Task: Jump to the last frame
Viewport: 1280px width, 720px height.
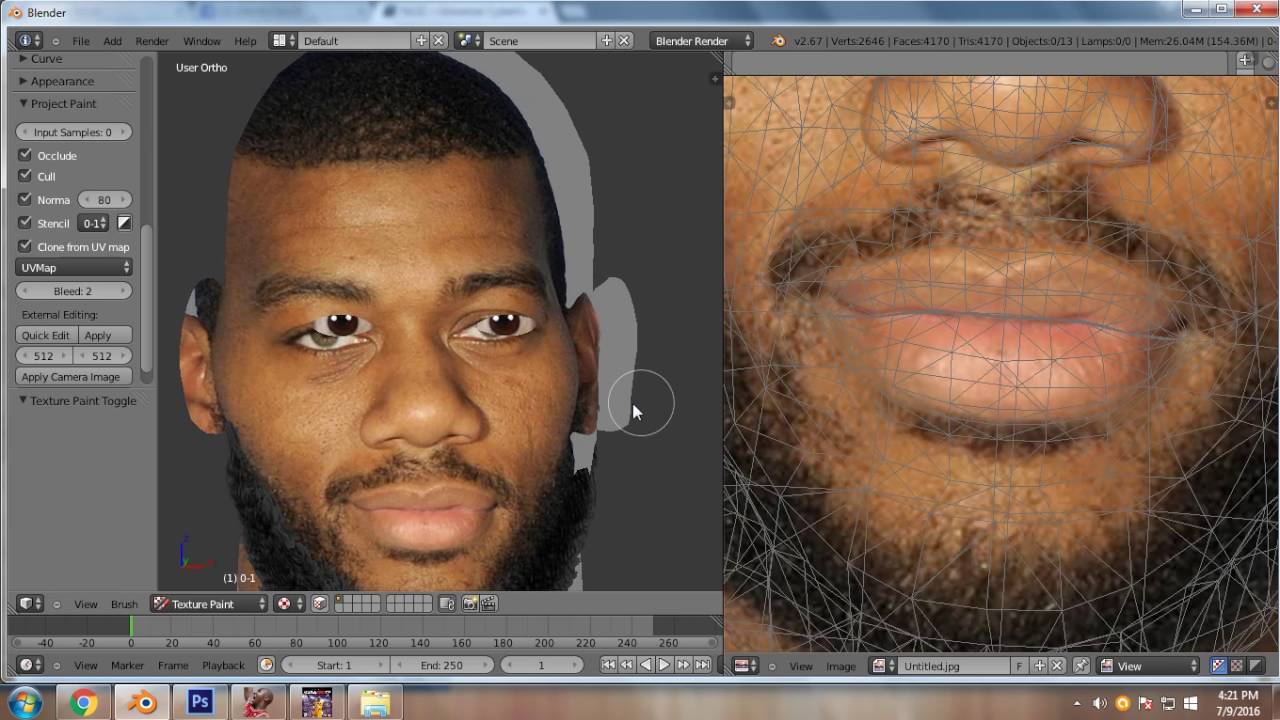Action: pyautogui.click(x=702, y=665)
